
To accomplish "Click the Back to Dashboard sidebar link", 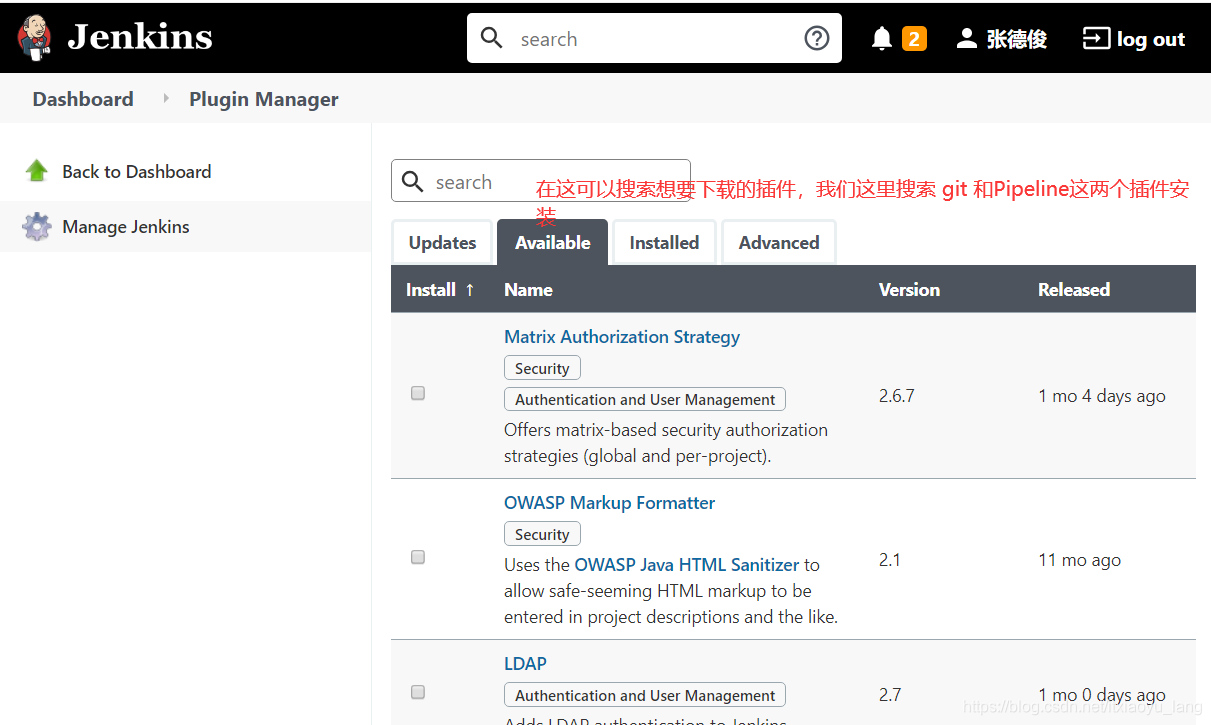I will point(136,172).
